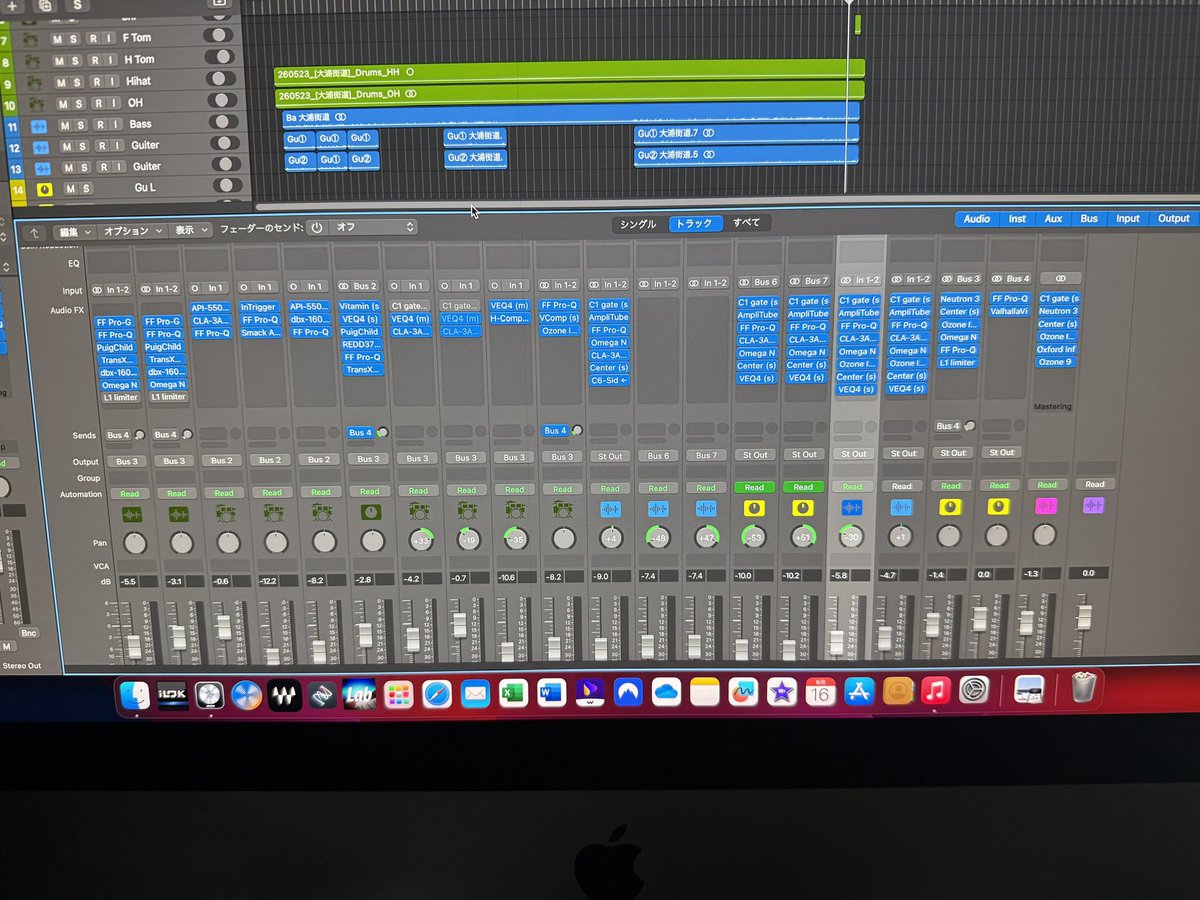The width and height of the screenshot is (1200, 900).
Task: Select the 260523_[大浦街道]_Drums_HH region
Action: point(569,73)
